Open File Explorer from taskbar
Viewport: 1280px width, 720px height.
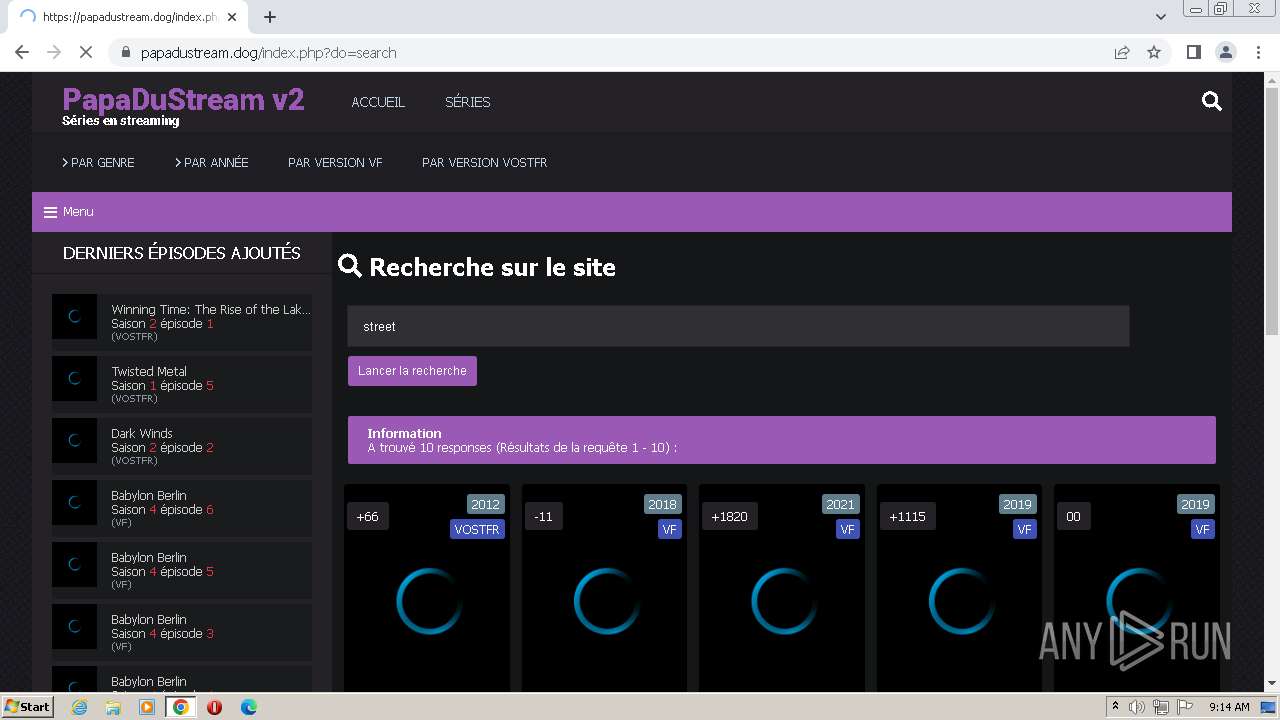pos(113,707)
